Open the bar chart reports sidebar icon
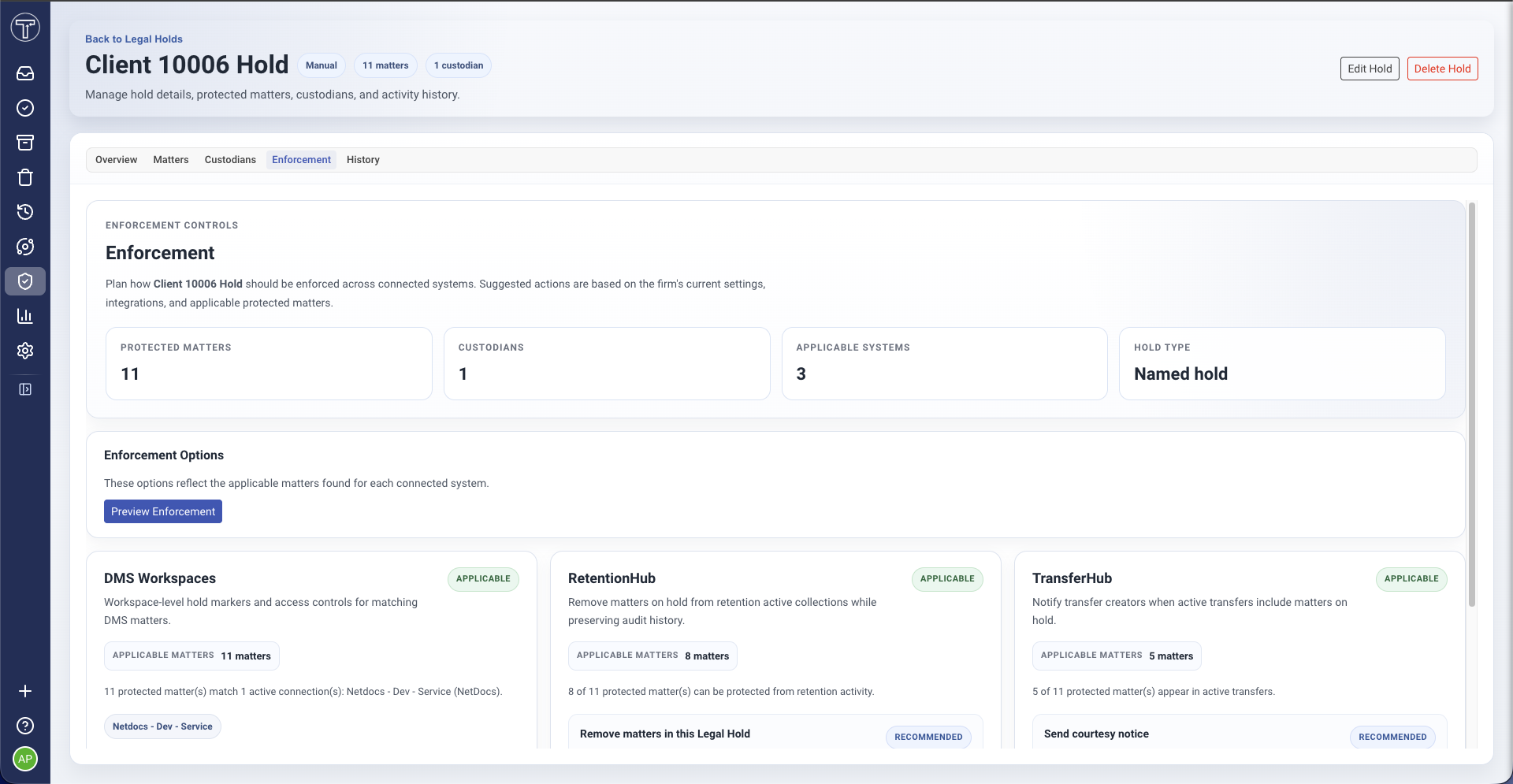The height and width of the screenshot is (784, 1513). [25, 316]
